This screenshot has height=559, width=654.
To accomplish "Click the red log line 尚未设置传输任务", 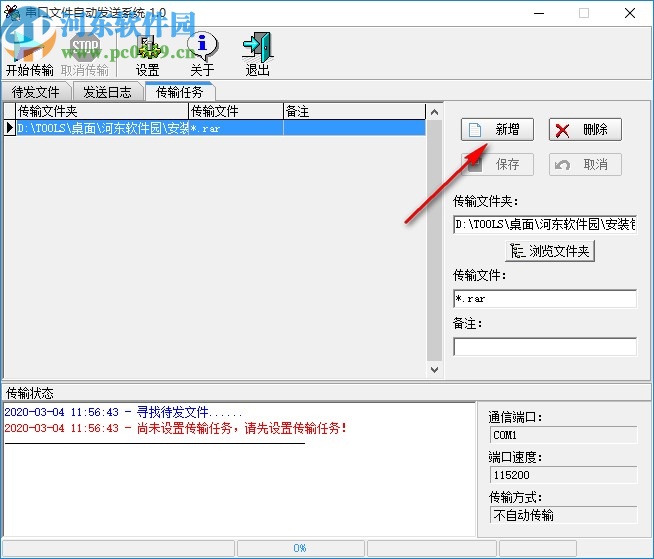I will click(x=175, y=428).
